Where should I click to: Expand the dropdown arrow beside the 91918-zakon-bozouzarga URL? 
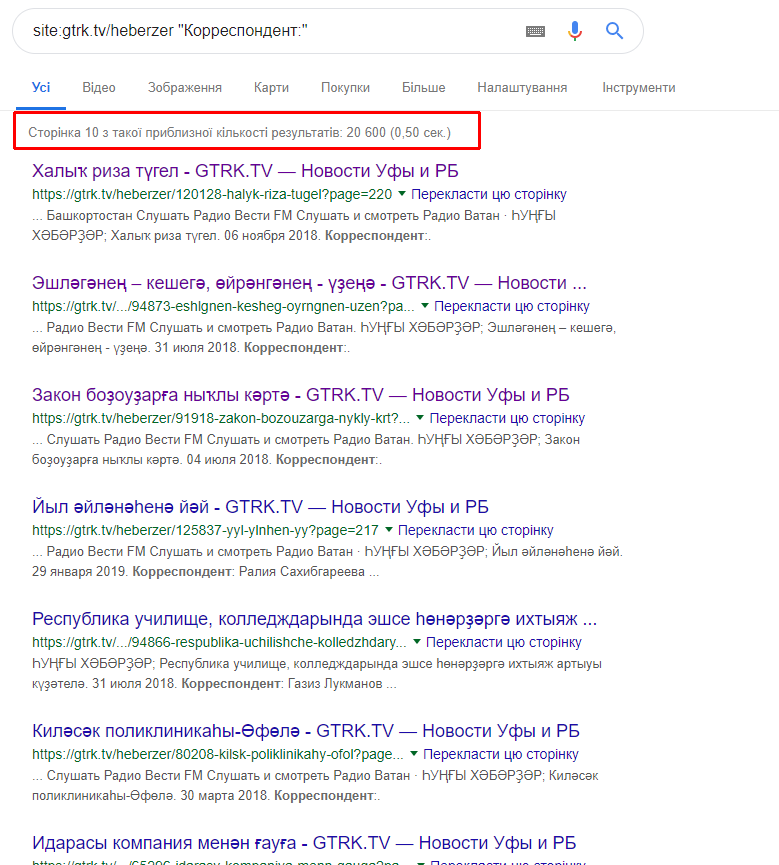coord(420,418)
